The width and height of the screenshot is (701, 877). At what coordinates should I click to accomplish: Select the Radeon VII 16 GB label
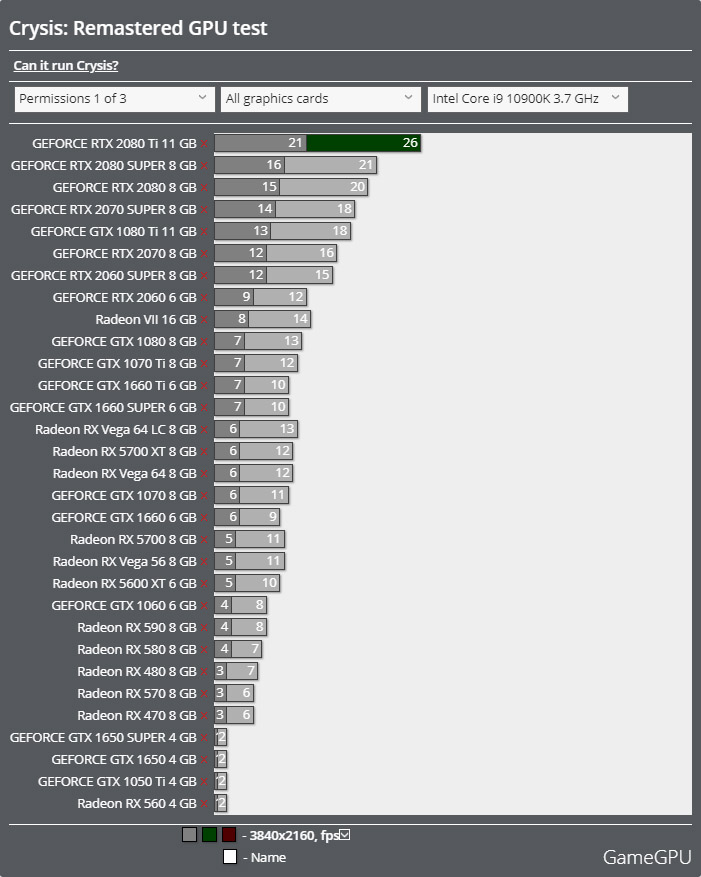(146, 320)
